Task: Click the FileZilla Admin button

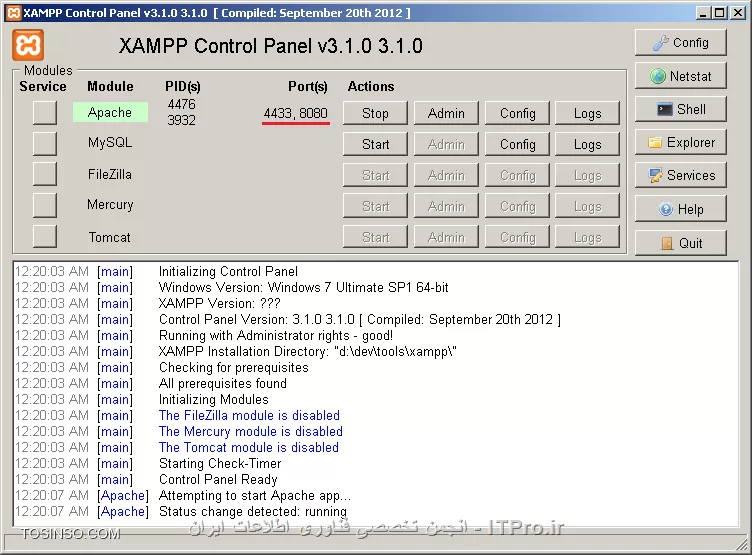Action: click(446, 175)
